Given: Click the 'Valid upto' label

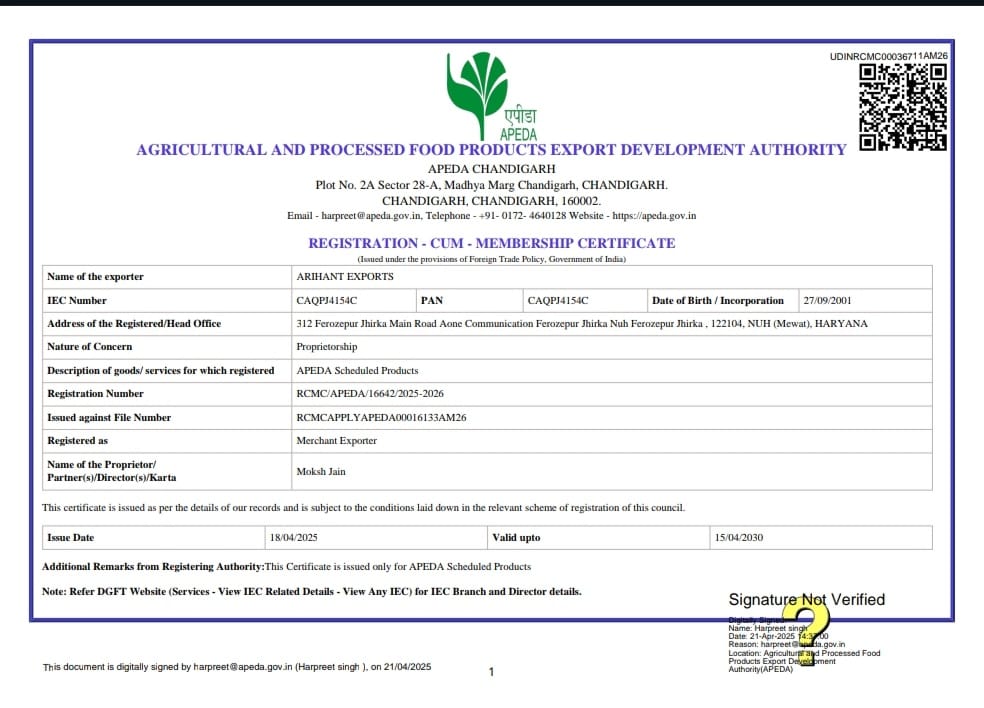Looking at the screenshot, I should [x=516, y=538].
